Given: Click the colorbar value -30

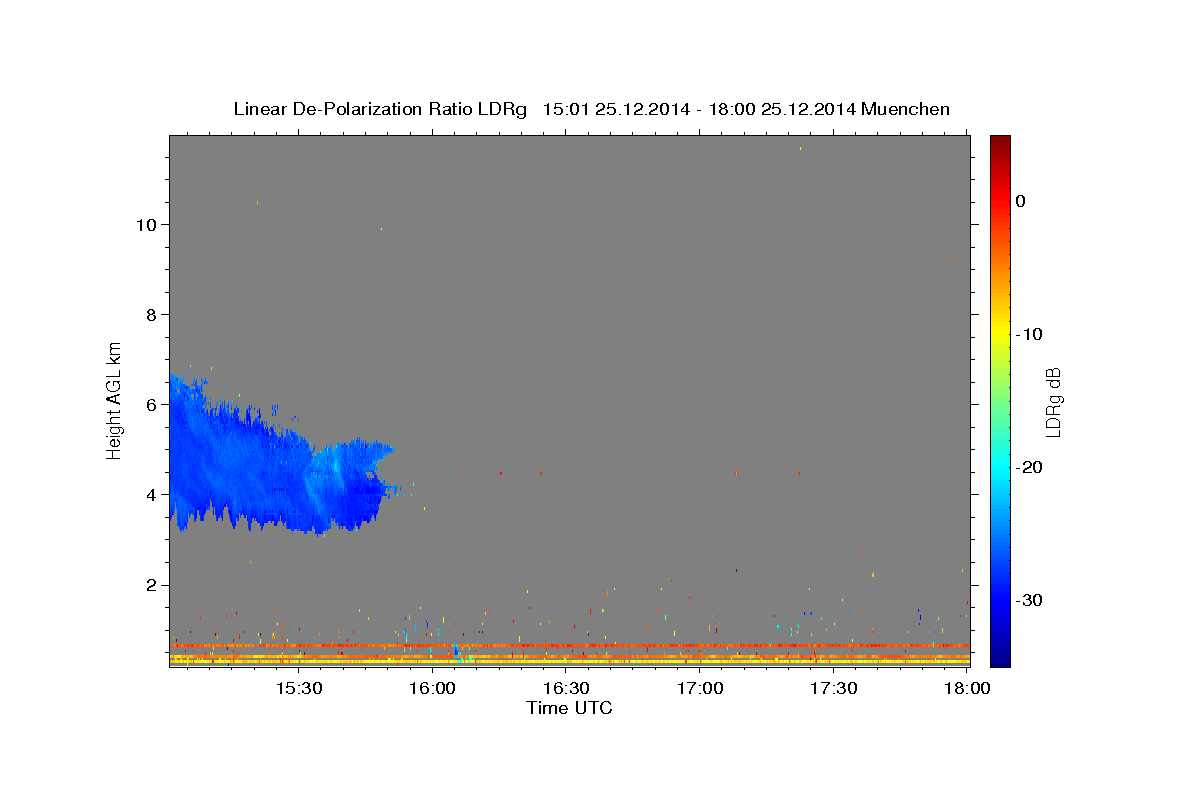Looking at the screenshot, I should (1030, 600).
